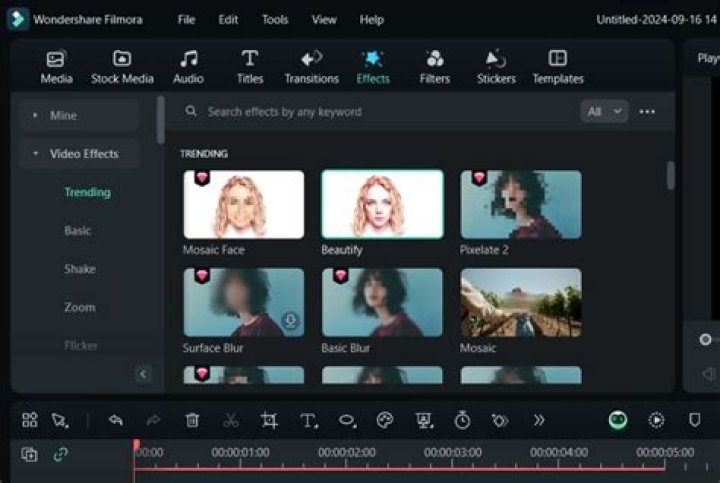This screenshot has height=483, width=720.
Task: Delete selected clip with trash icon
Action: point(192,420)
